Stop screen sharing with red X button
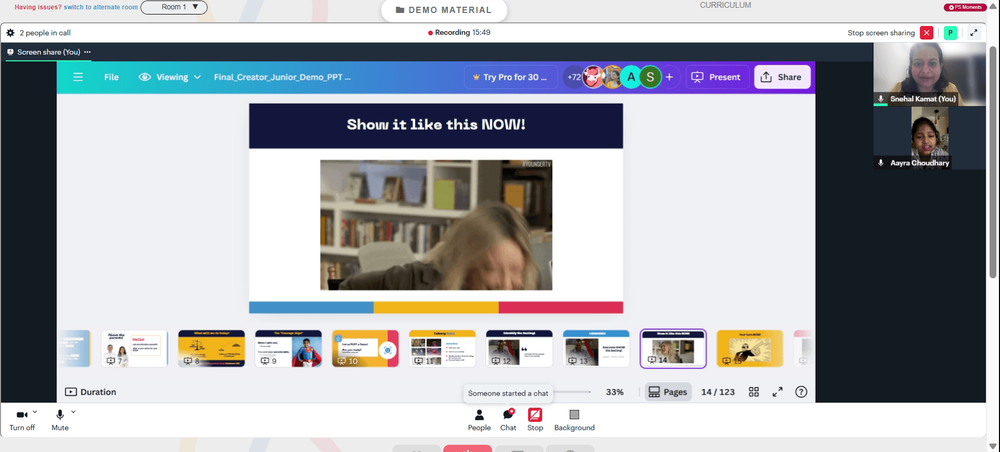Screen dimensions: 1000x452 point(927,33)
